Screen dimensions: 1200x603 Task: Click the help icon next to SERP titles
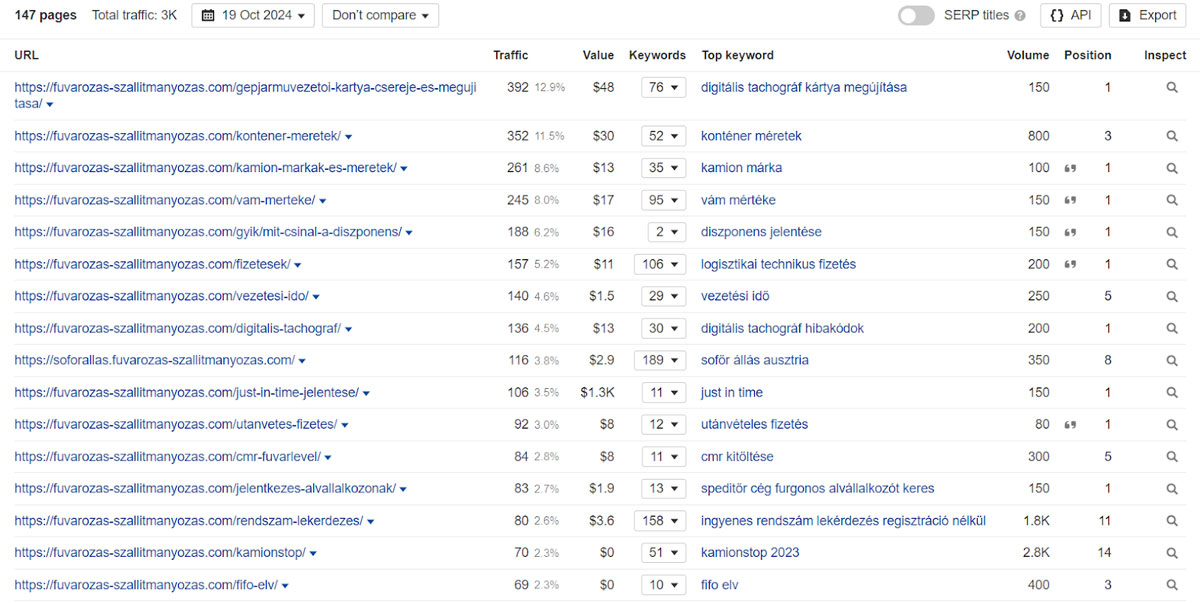[x=1020, y=16]
